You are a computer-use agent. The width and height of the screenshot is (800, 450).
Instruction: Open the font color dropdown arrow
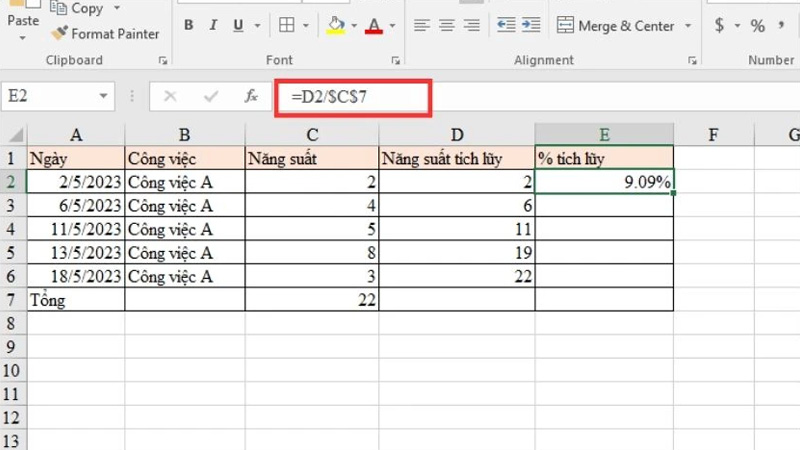tap(392, 25)
